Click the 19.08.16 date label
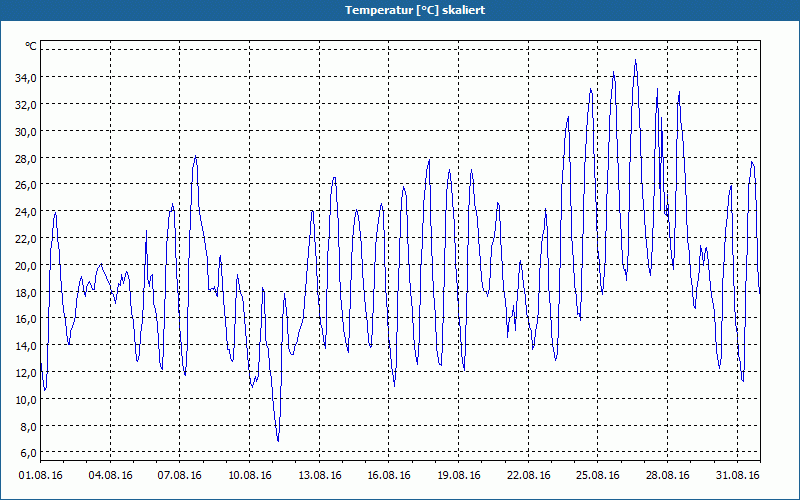800x500 pixels. [459, 475]
